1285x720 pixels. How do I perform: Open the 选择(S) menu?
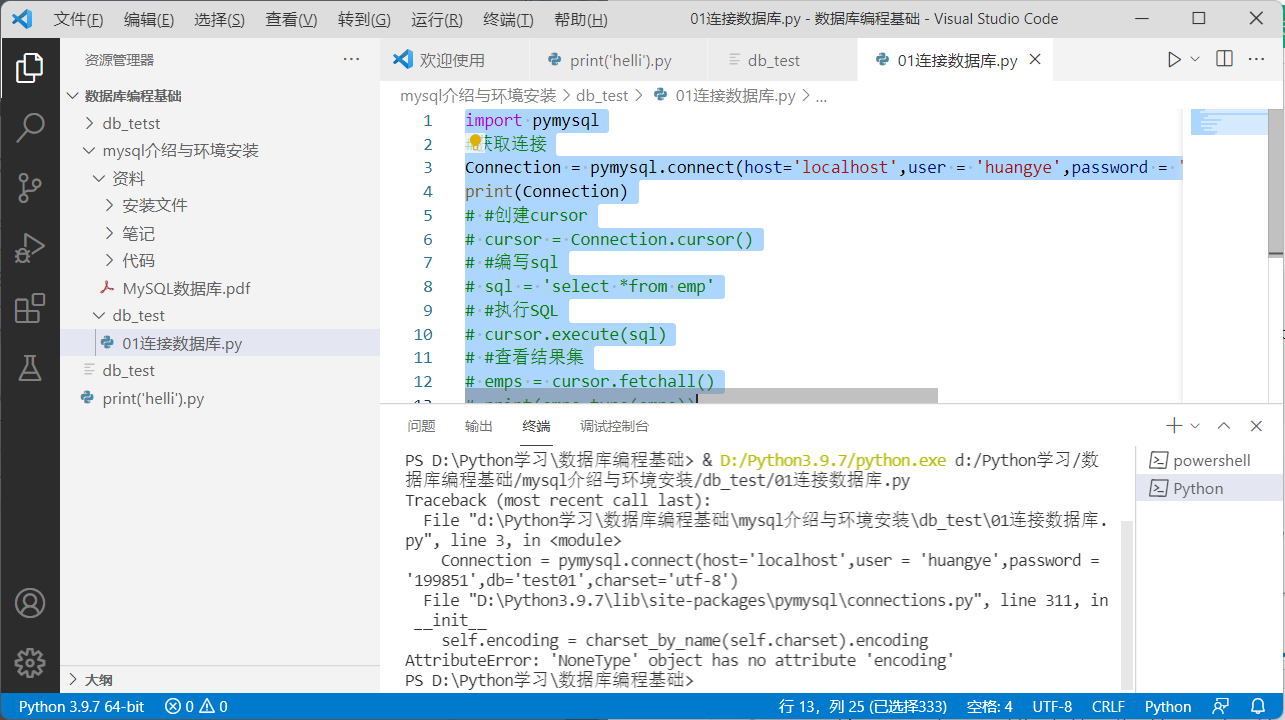(219, 20)
